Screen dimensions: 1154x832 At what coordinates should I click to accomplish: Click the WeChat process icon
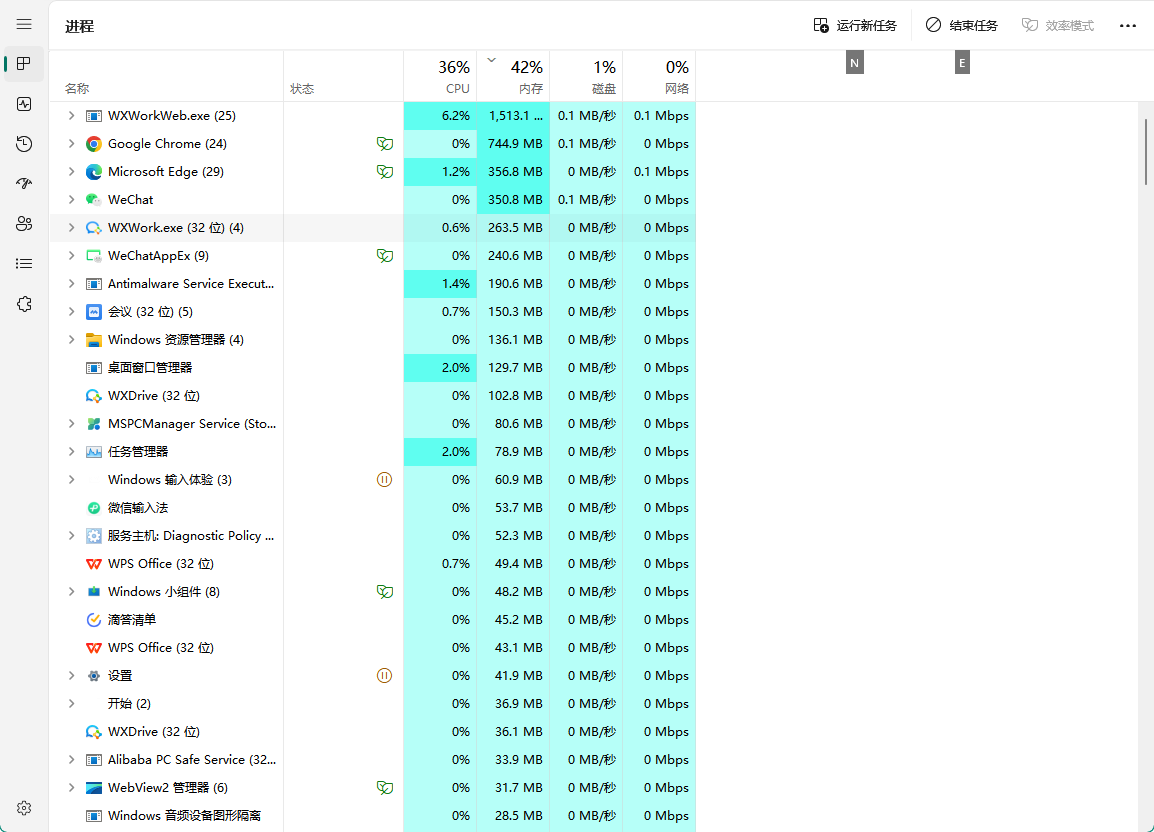[x=93, y=200]
